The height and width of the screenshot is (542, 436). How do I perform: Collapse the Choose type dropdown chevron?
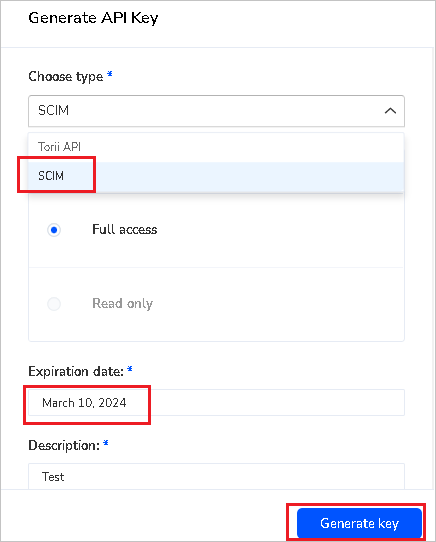coord(390,111)
